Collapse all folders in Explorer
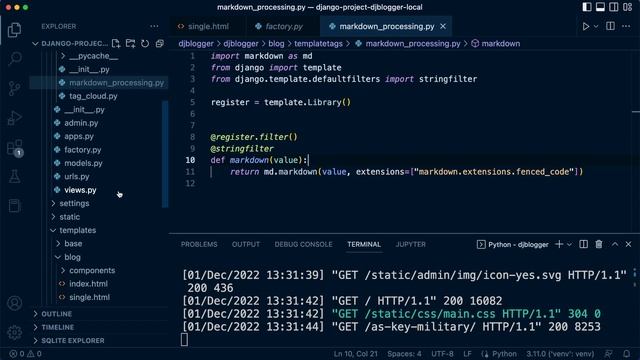 coord(160,43)
